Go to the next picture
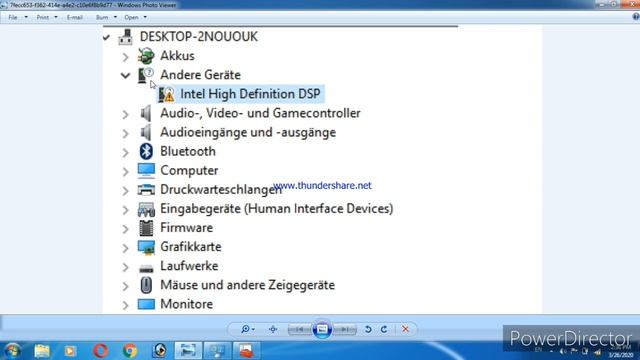This screenshot has height=360, width=640. pos(345,329)
